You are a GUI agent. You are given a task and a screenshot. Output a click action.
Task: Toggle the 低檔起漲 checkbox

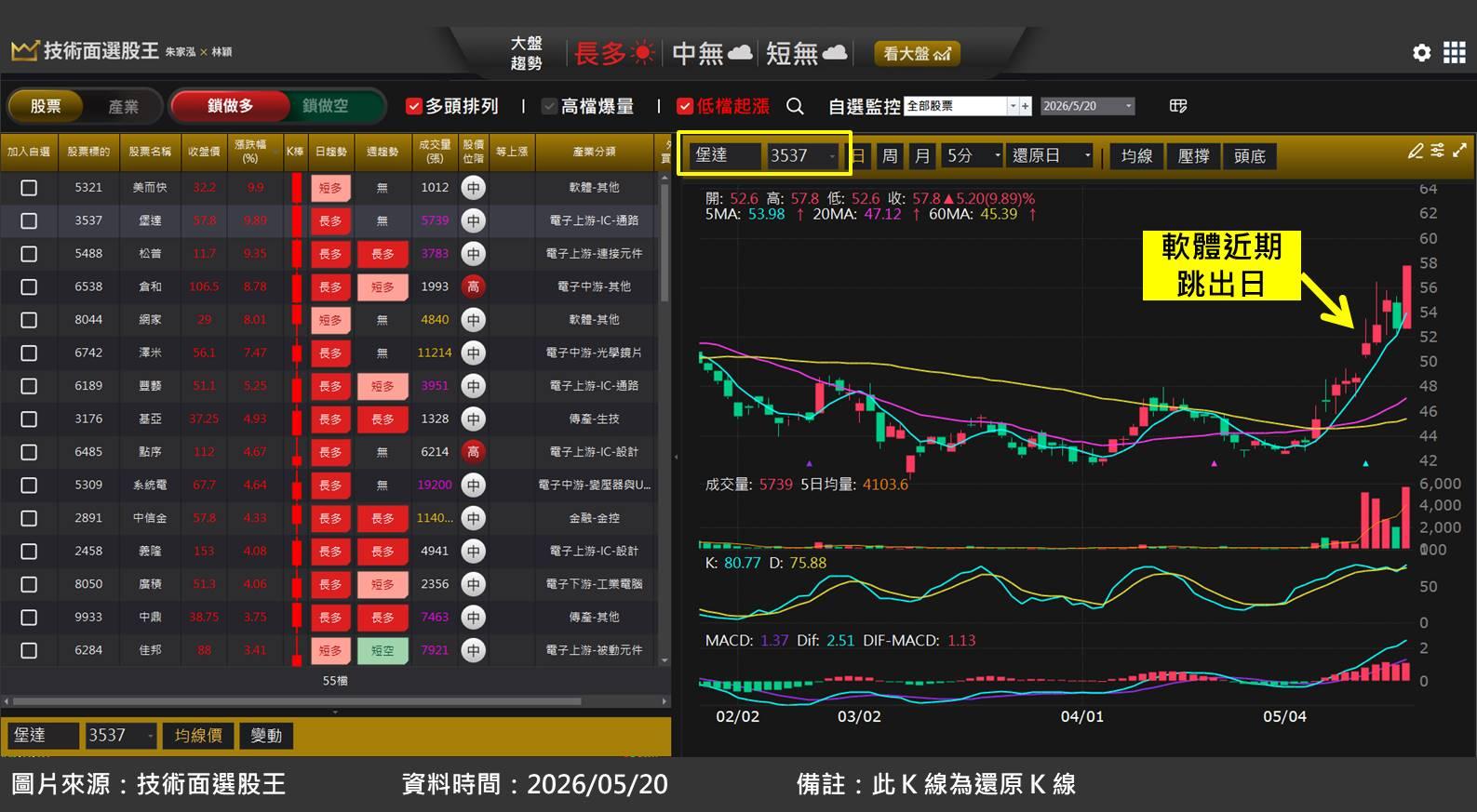point(685,106)
